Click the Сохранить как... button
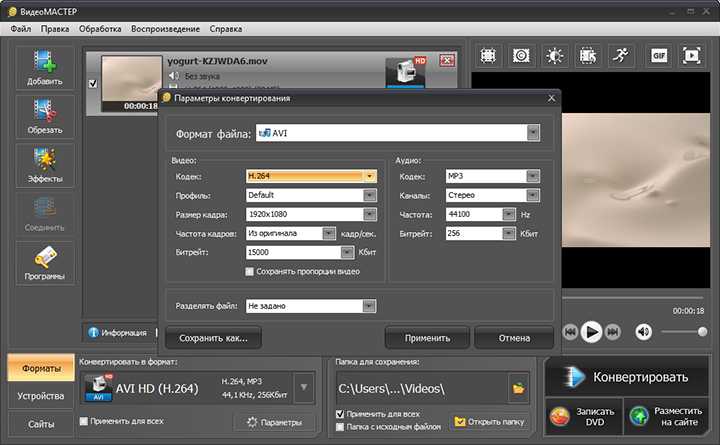The height and width of the screenshot is (445, 720). click(213, 338)
